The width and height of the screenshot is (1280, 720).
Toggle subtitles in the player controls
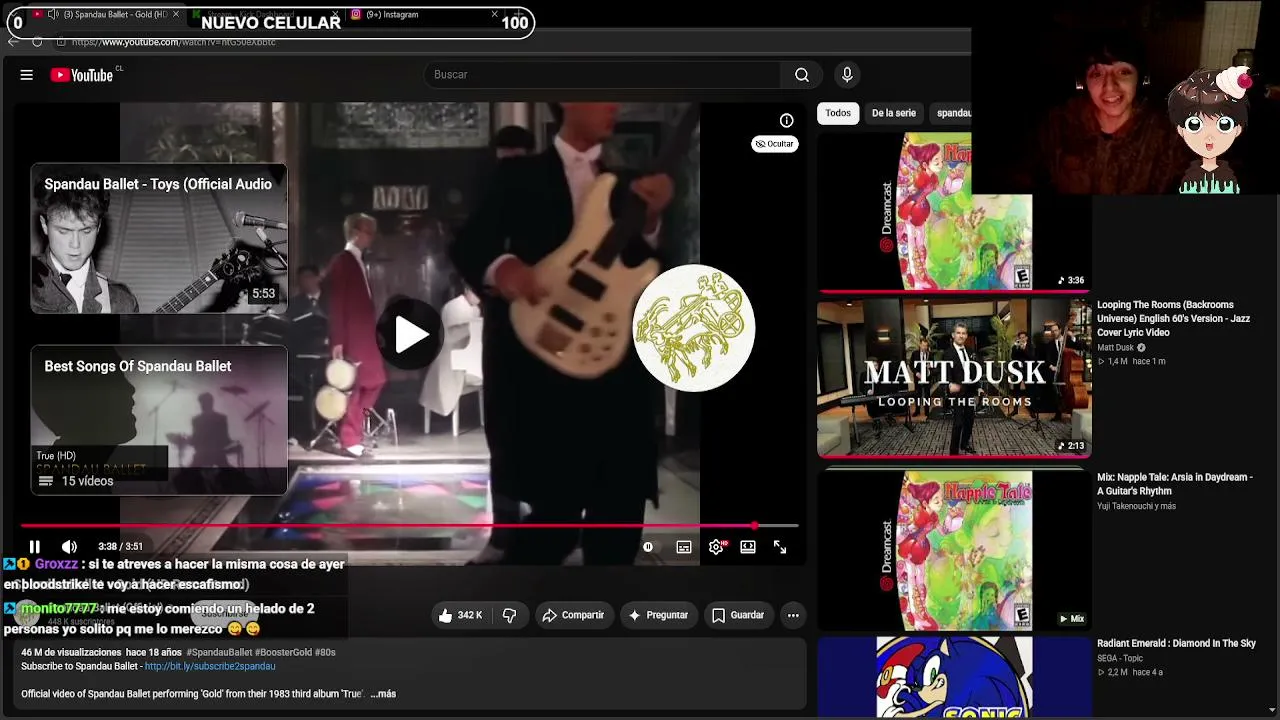point(684,547)
